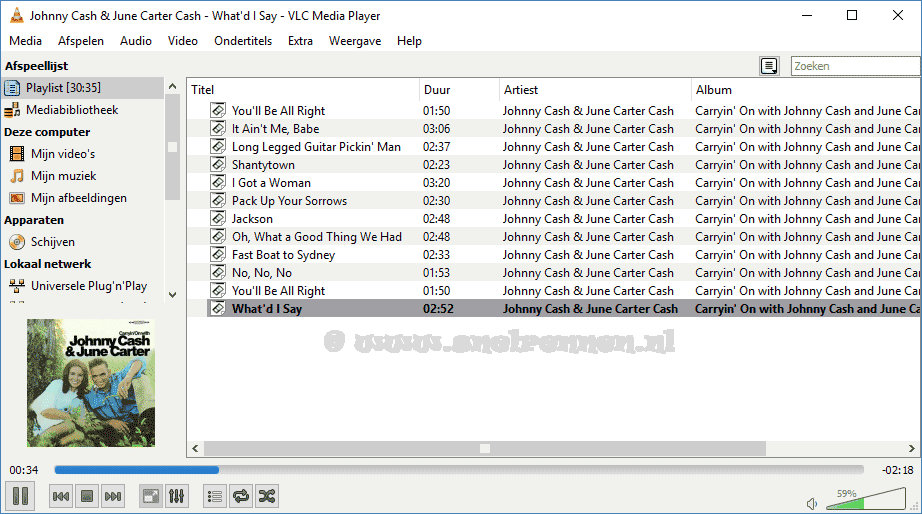Select track Fast Boat to Sydney
The width and height of the screenshot is (922, 514).
pyautogui.click(x=554, y=255)
